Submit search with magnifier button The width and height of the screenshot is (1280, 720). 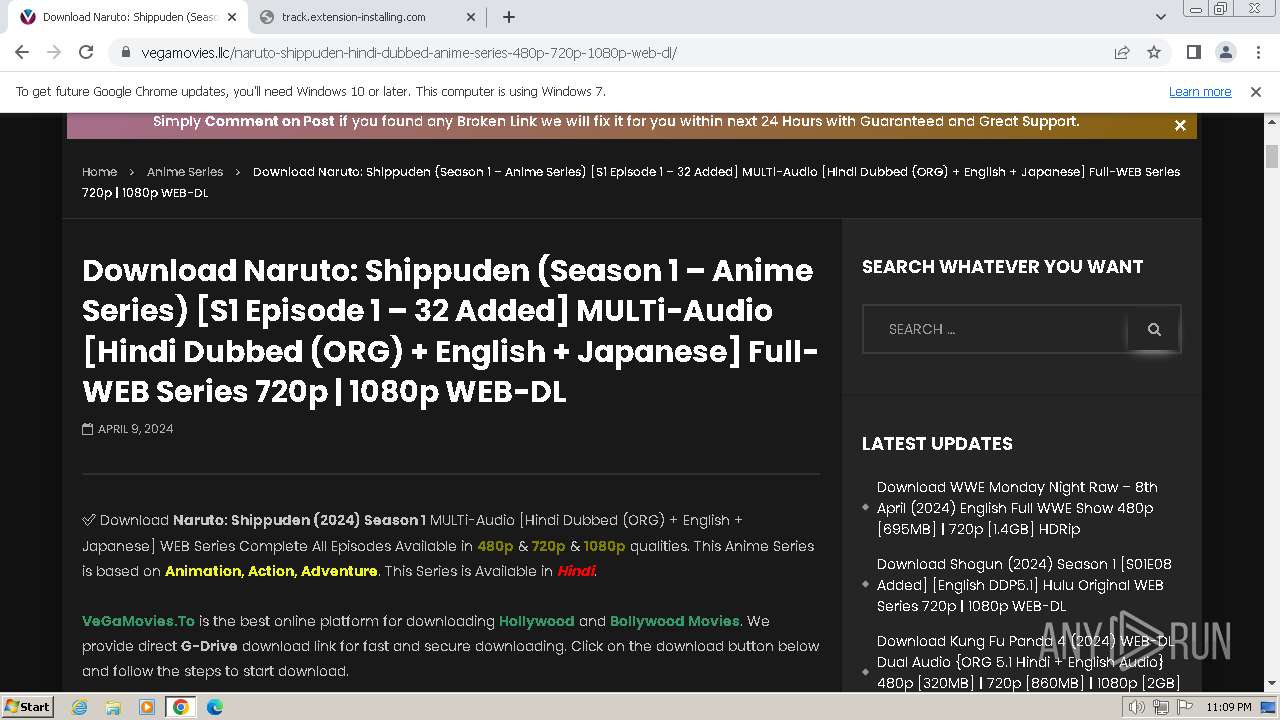coord(1154,329)
